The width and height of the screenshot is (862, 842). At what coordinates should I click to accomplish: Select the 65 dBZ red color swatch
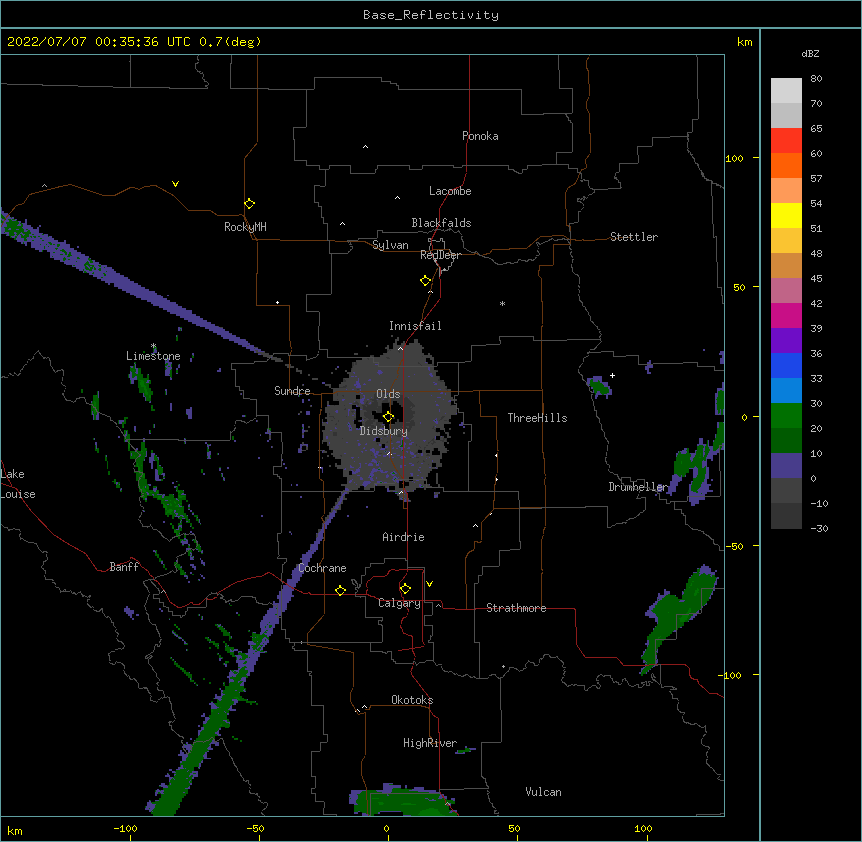point(786,140)
